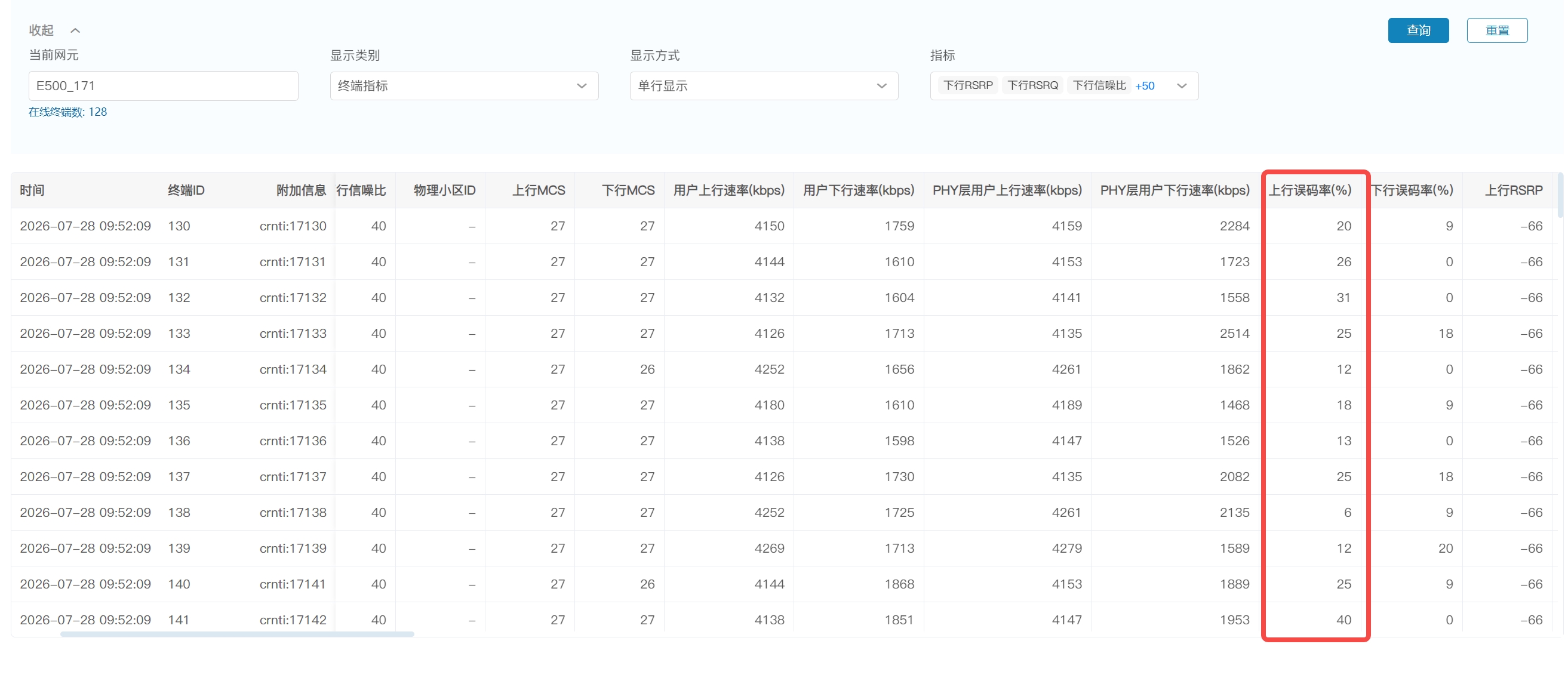Click the crnti:17141 cell
The image size is (1568, 684).
[293, 584]
